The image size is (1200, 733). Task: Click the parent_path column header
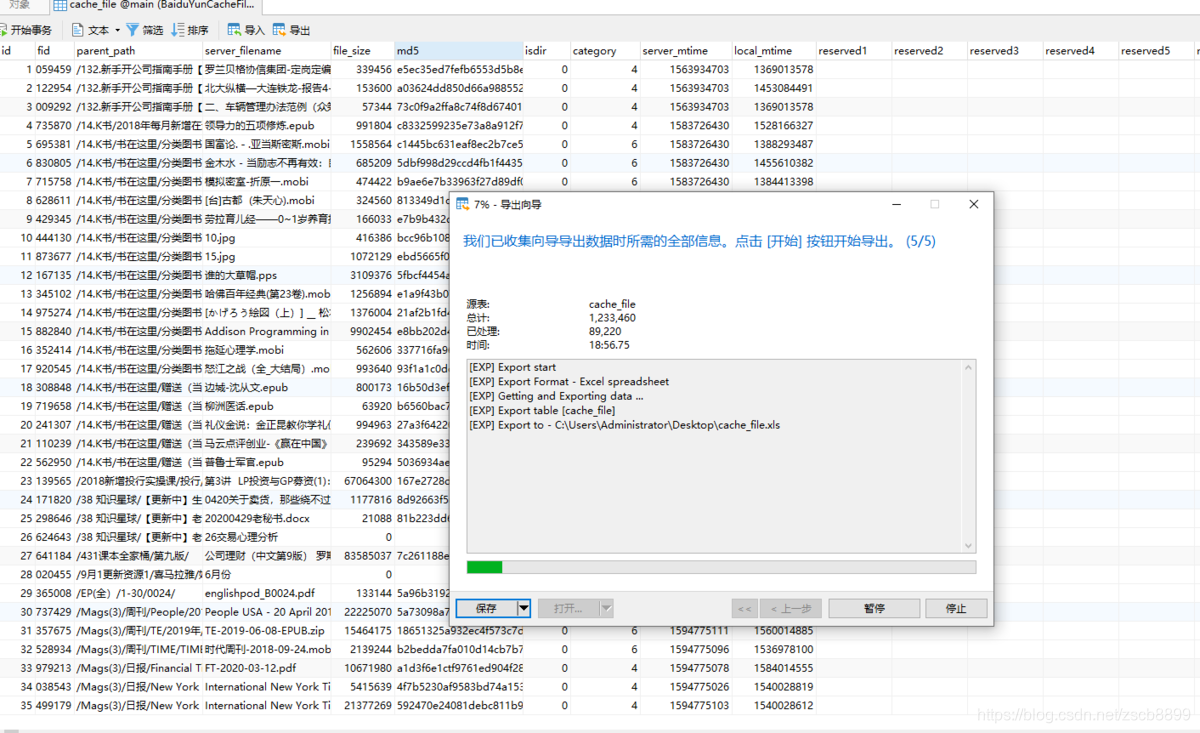click(137, 50)
